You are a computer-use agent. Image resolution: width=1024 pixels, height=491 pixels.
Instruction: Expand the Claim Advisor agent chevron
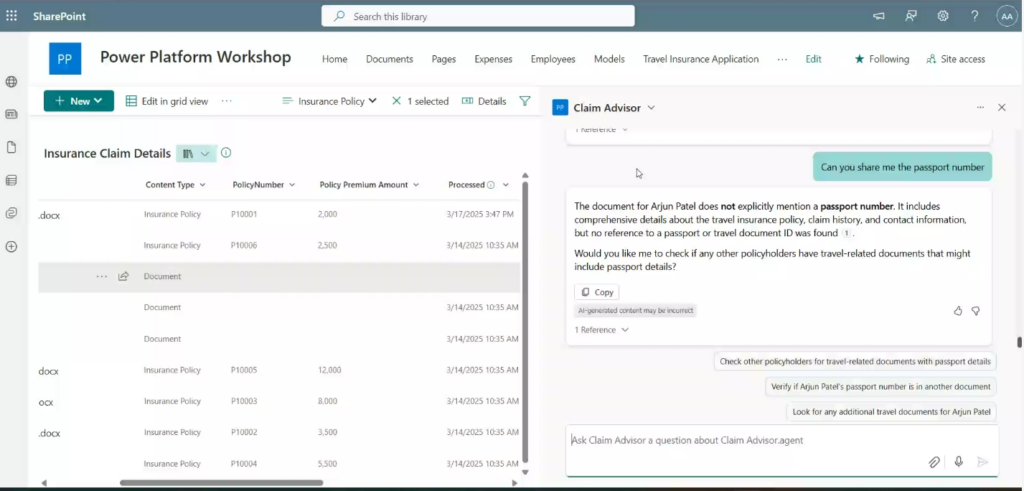[651, 108]
